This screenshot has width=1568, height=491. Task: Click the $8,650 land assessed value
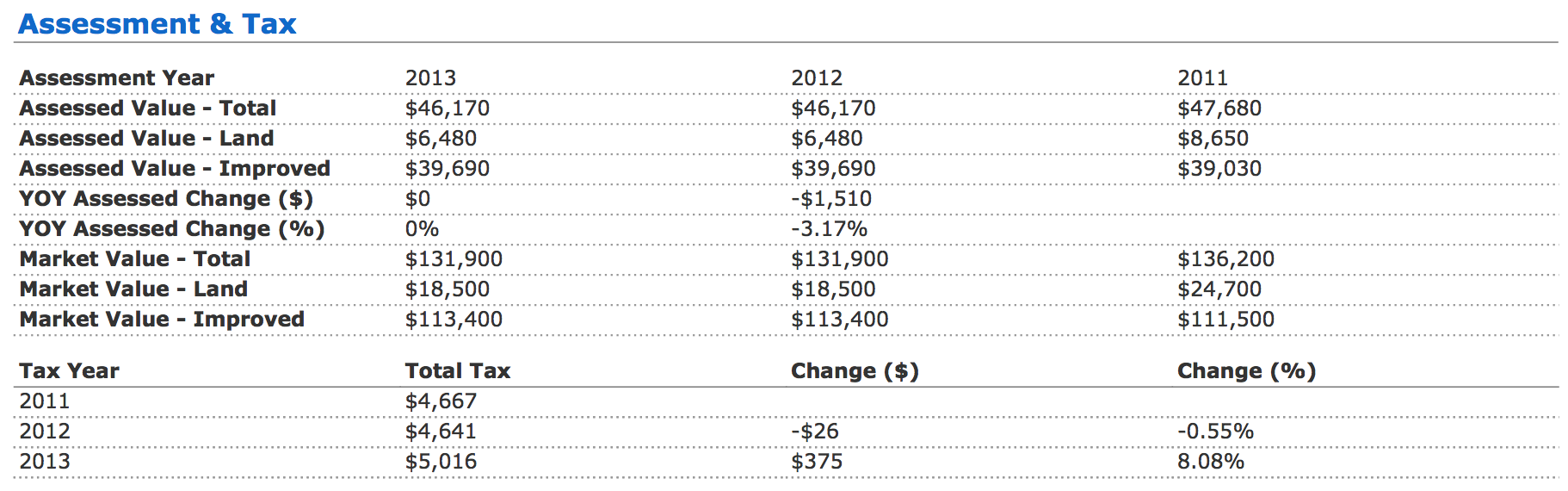[1213, 138]
